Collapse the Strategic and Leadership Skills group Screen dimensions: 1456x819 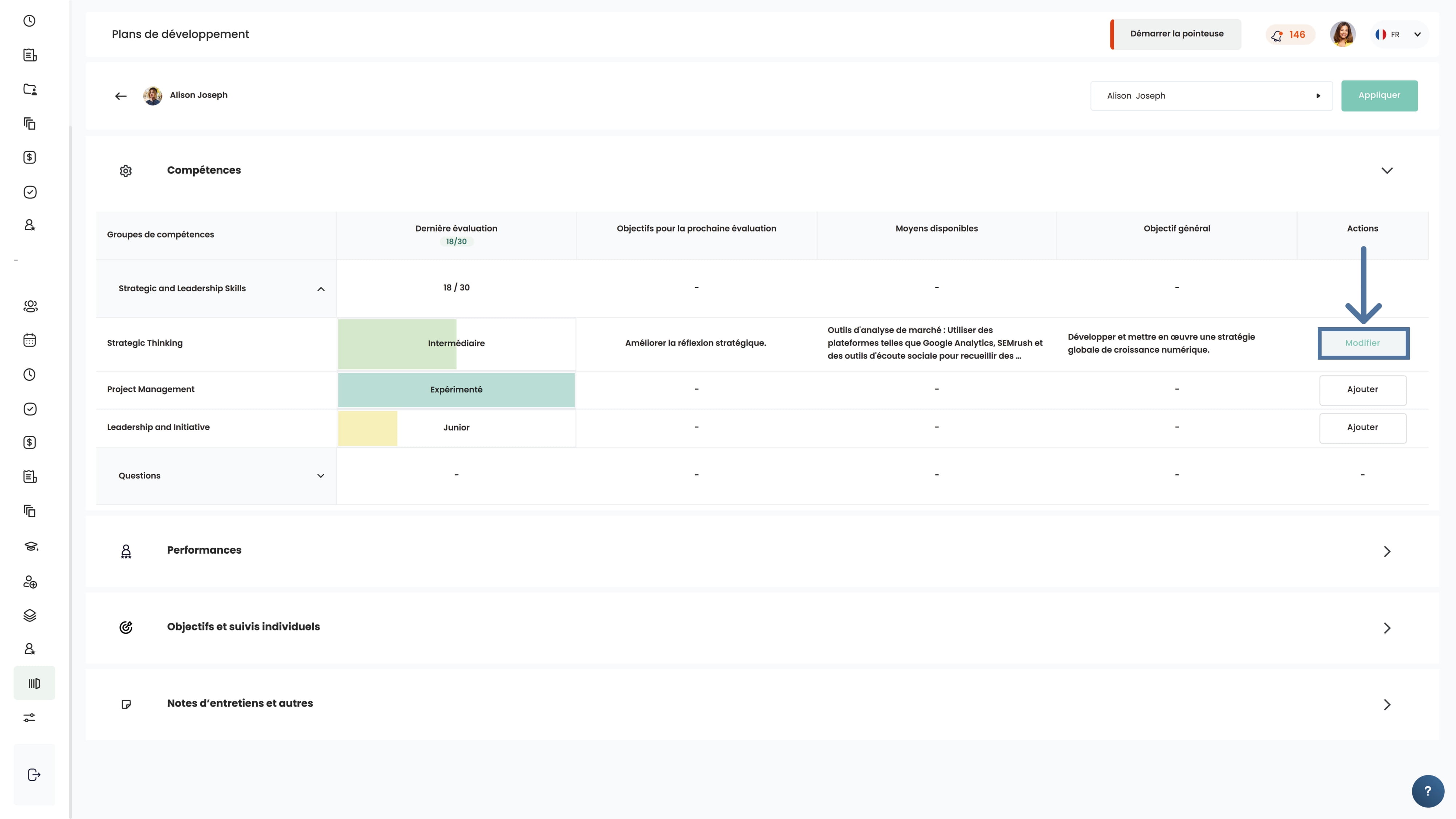pos(320,289)
